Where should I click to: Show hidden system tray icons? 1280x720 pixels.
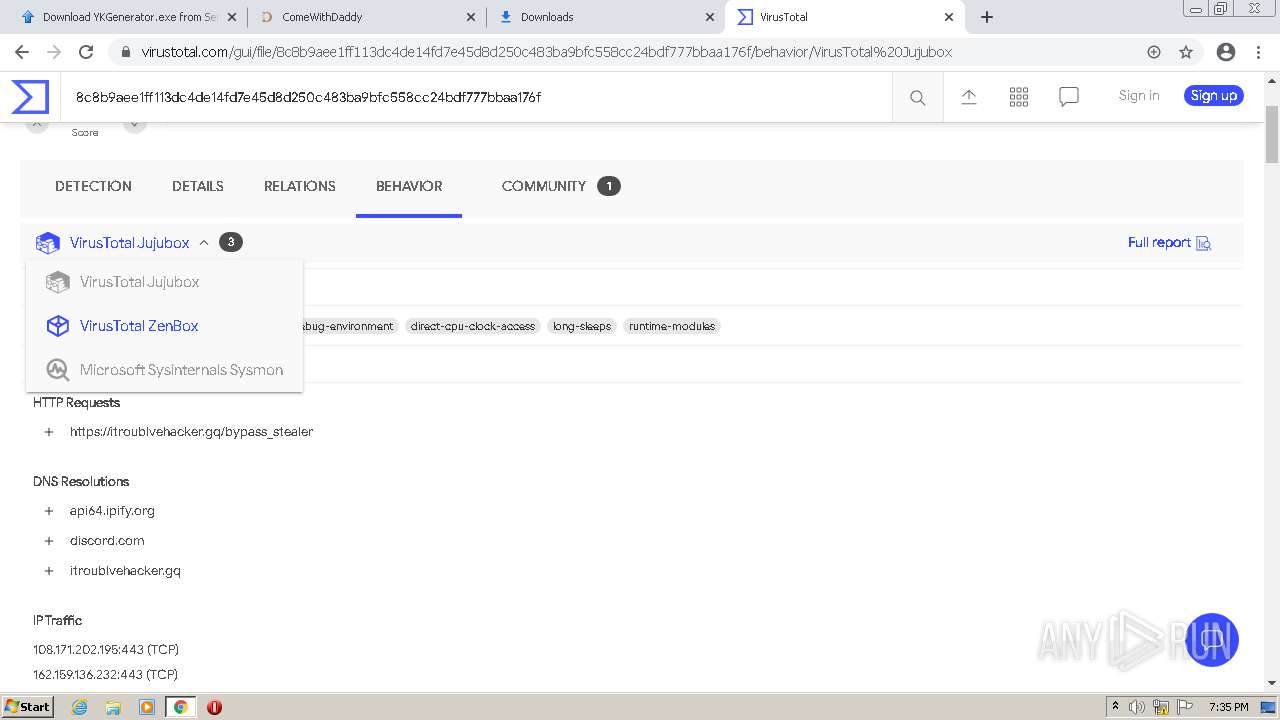(x=1115, y=707)
